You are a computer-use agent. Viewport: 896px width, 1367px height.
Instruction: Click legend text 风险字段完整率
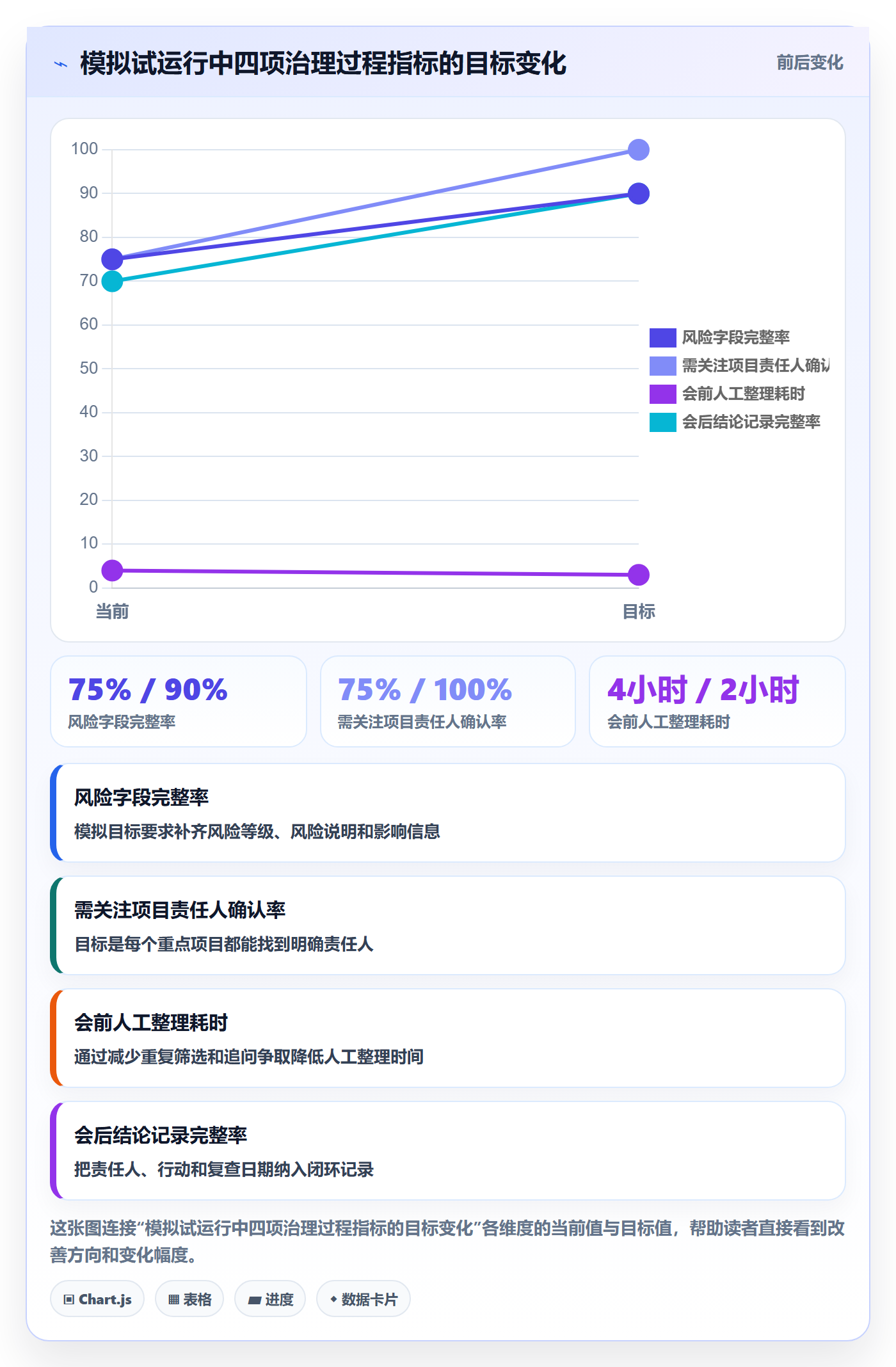[735, 337]
